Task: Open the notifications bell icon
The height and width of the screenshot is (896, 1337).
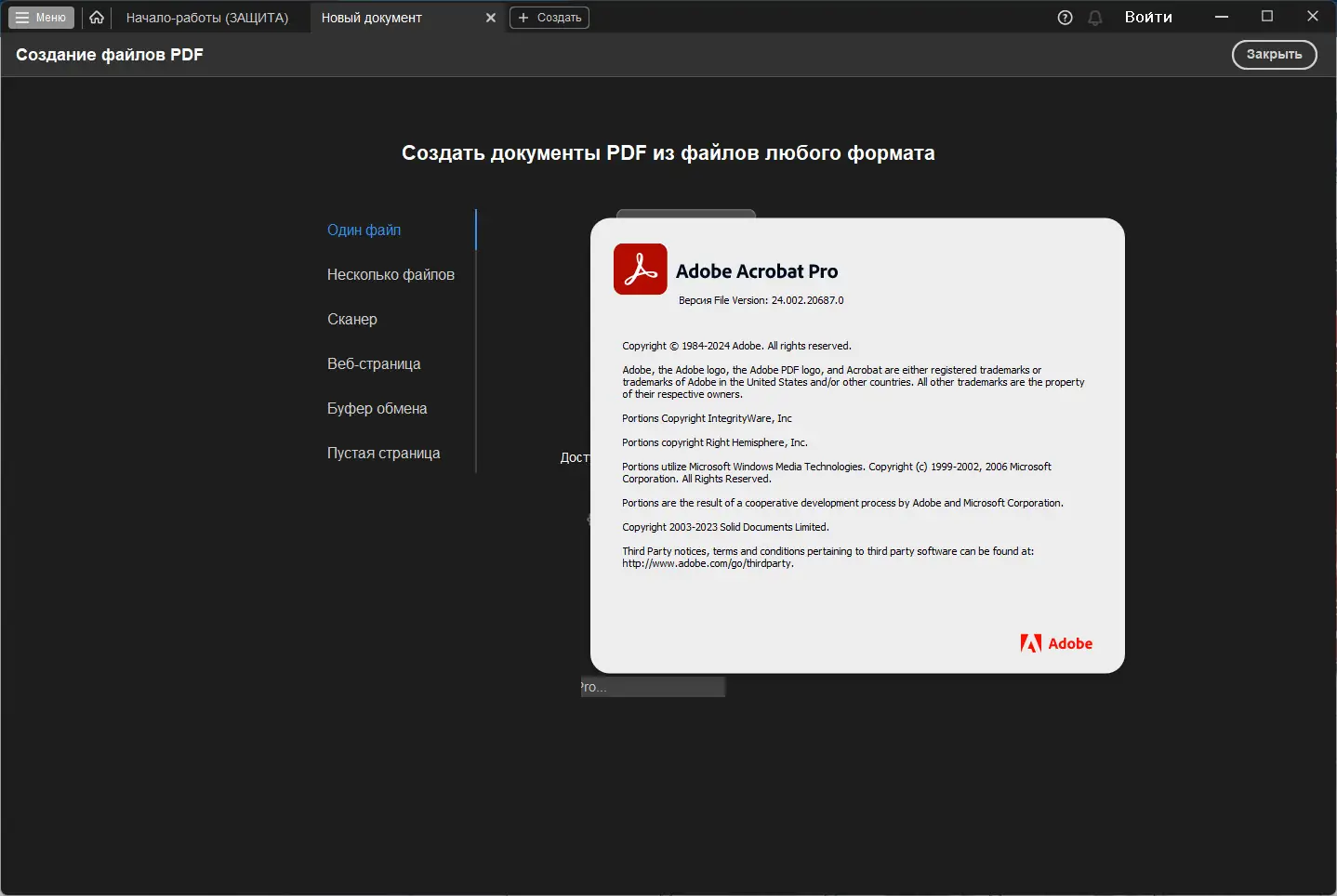Action: click(x=1095, y=17)
